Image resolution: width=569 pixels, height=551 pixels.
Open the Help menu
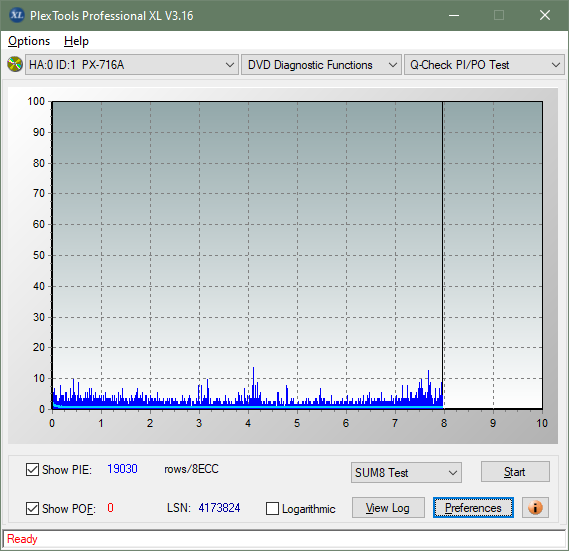click(x=76, y=41)
